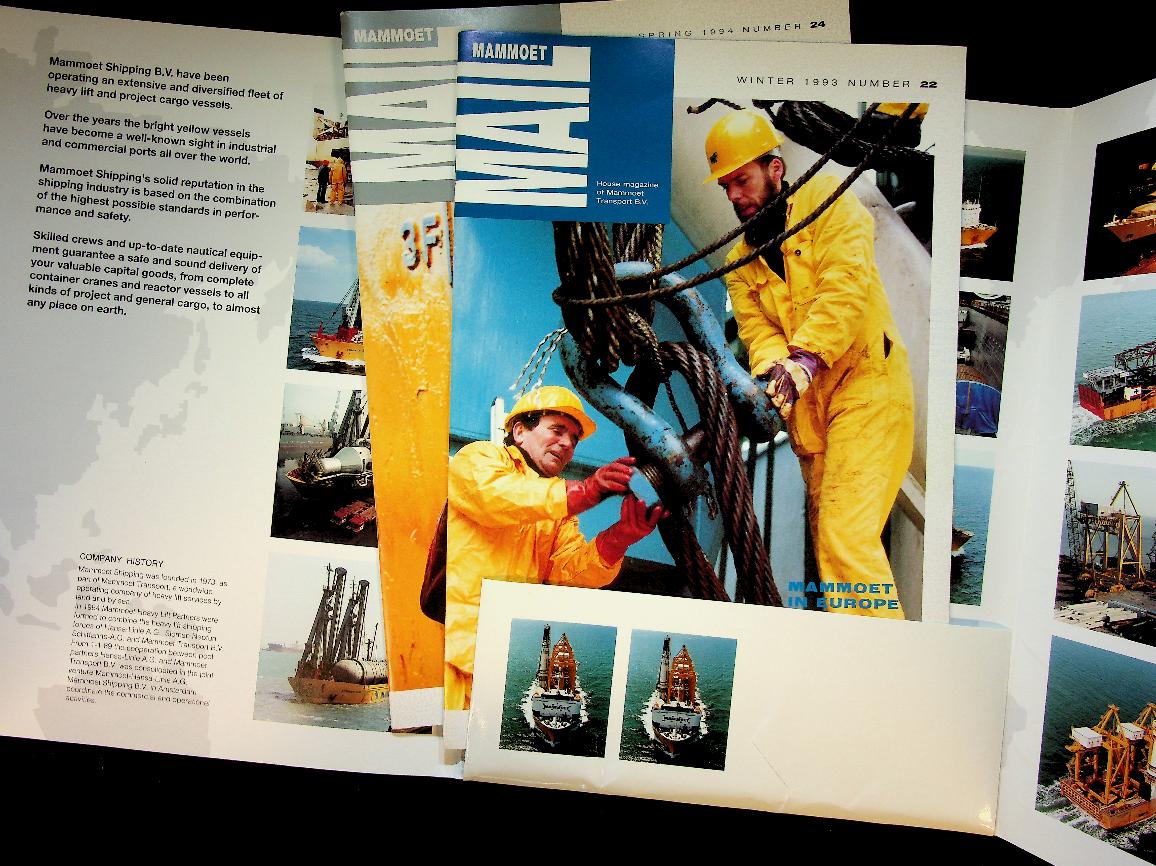Open the left-folder photo of red crane ship at sea
Screen dimensions: 1156x866
(x=328, y=298)
